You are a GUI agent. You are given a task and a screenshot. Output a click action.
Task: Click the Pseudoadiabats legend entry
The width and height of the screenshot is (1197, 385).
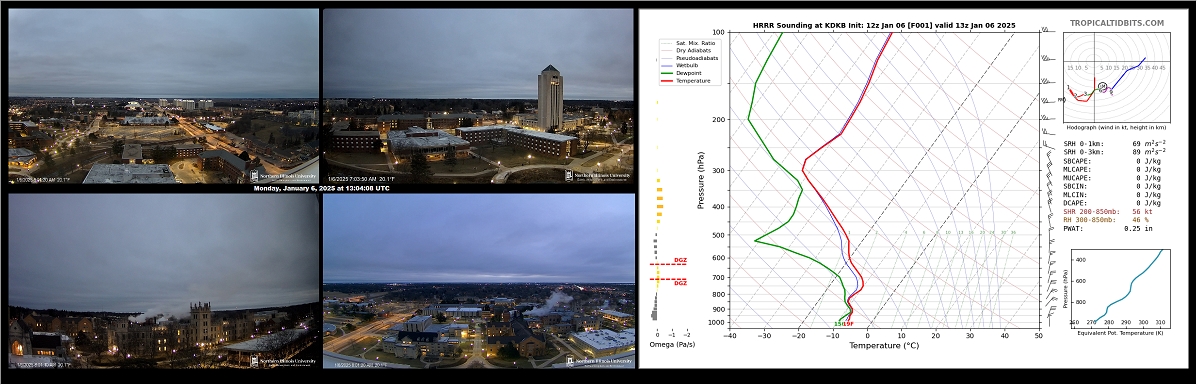point(688,58)
